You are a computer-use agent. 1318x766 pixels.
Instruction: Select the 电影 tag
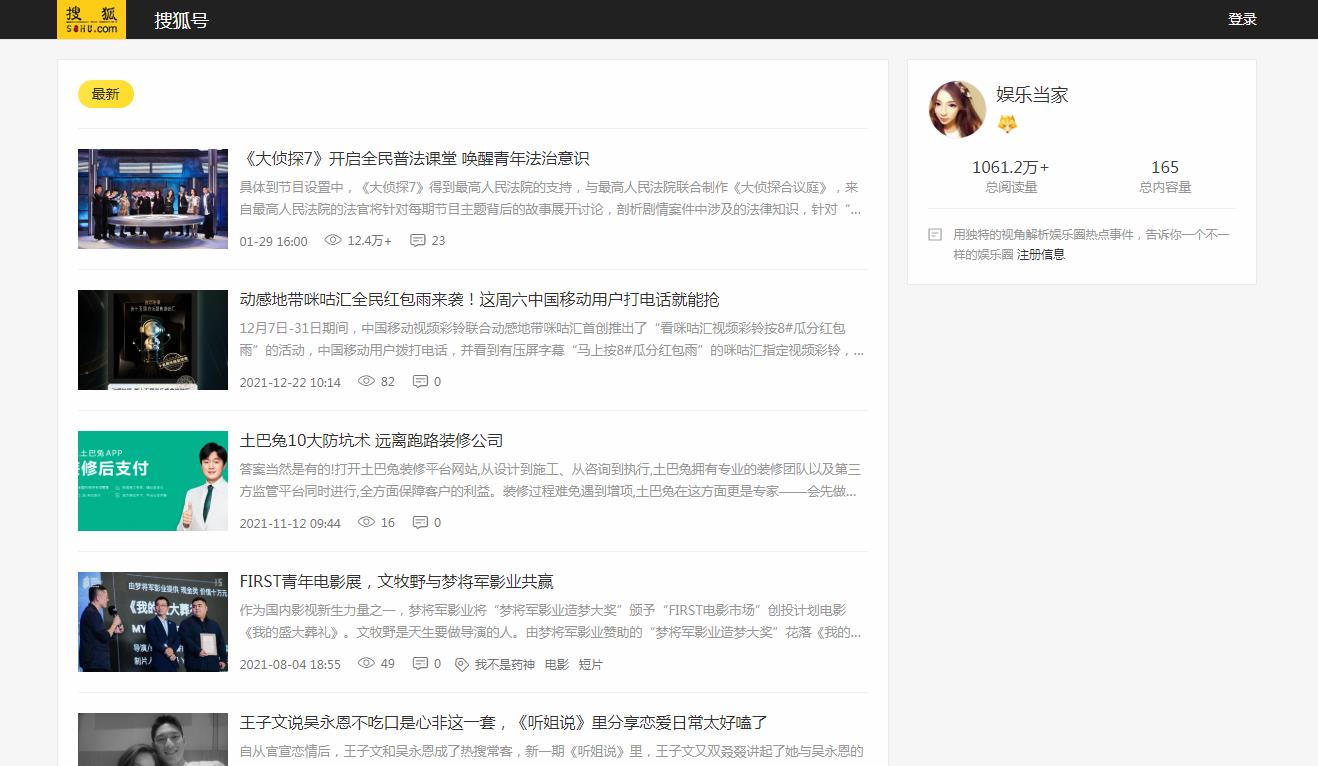pyautogui.click(x=557, y=664)
